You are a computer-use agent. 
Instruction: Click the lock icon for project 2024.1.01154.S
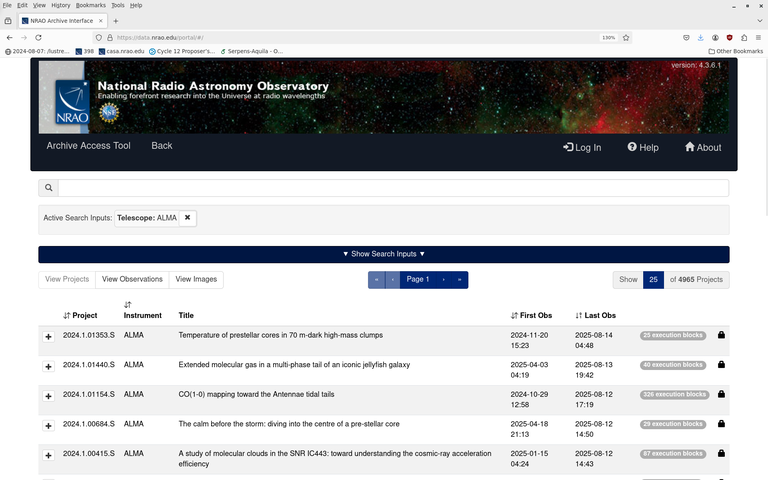tap(721, 394)
